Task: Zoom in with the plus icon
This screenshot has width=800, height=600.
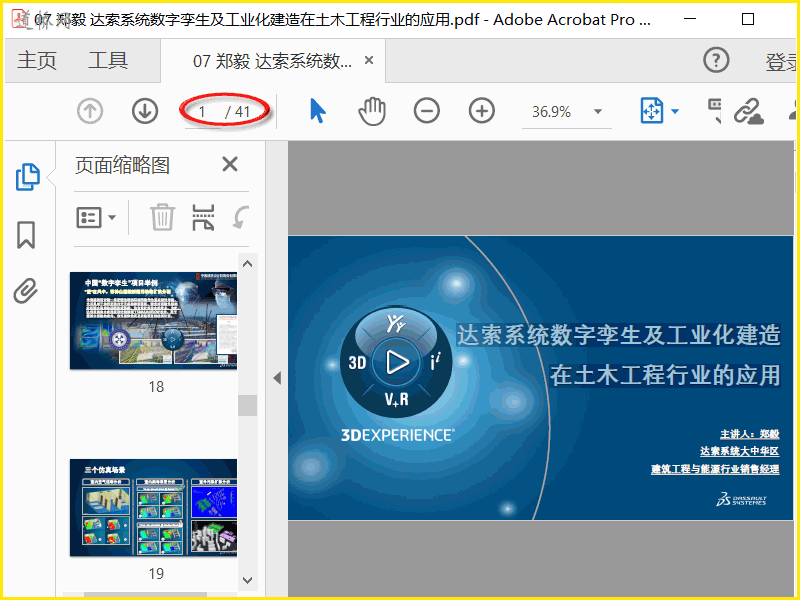Action: coord(482,111)
